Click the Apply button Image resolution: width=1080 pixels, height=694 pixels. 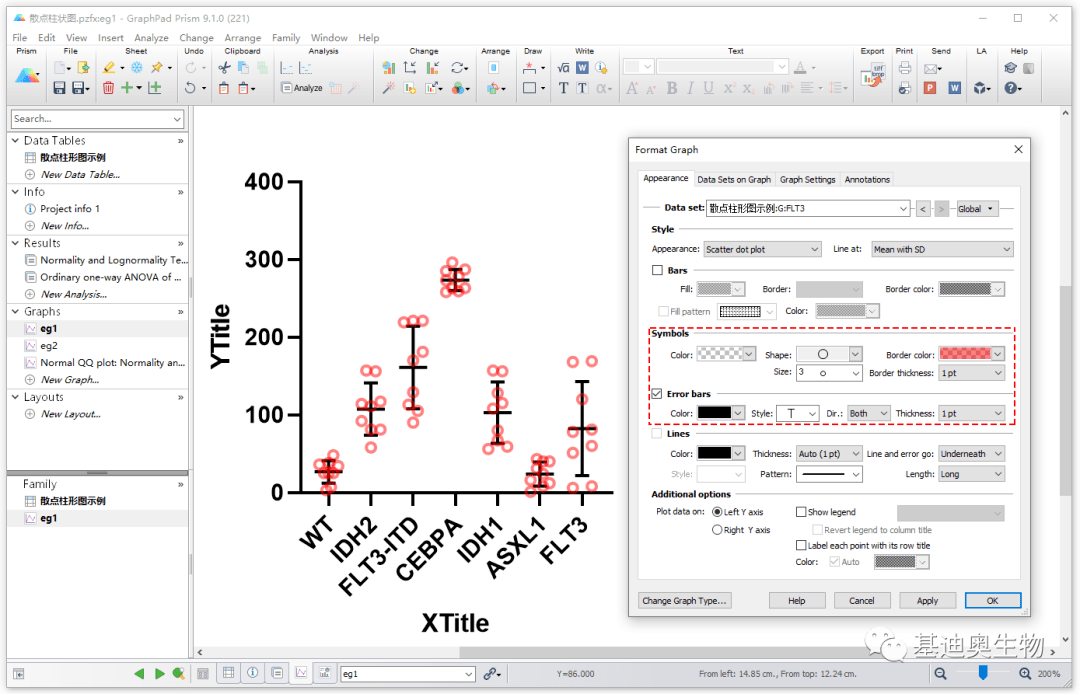click(x=927, y=601)
